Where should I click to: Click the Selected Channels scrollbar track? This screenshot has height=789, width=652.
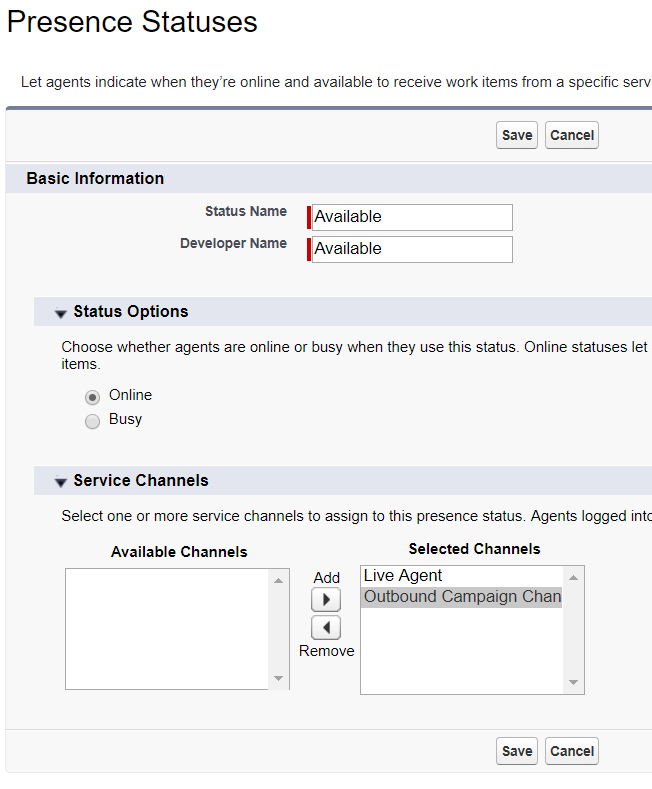pyautogui.click(x=573, y=630)
